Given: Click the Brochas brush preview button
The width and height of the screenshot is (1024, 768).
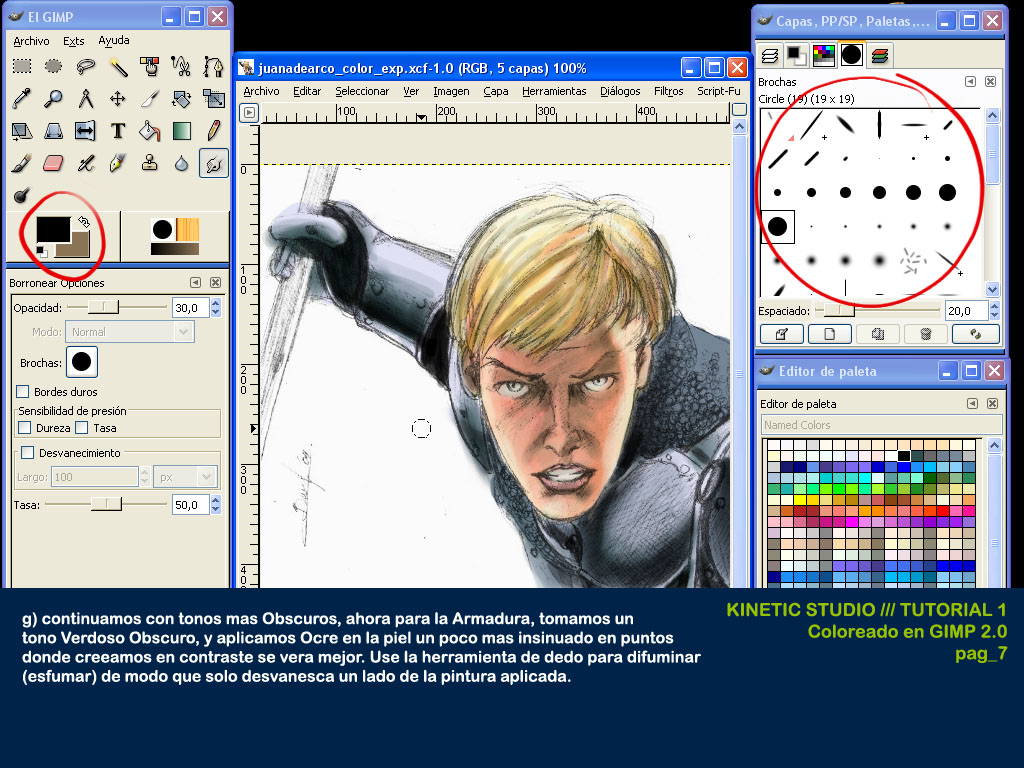Looking at the screenshot, I should click(x=82, y=362).
